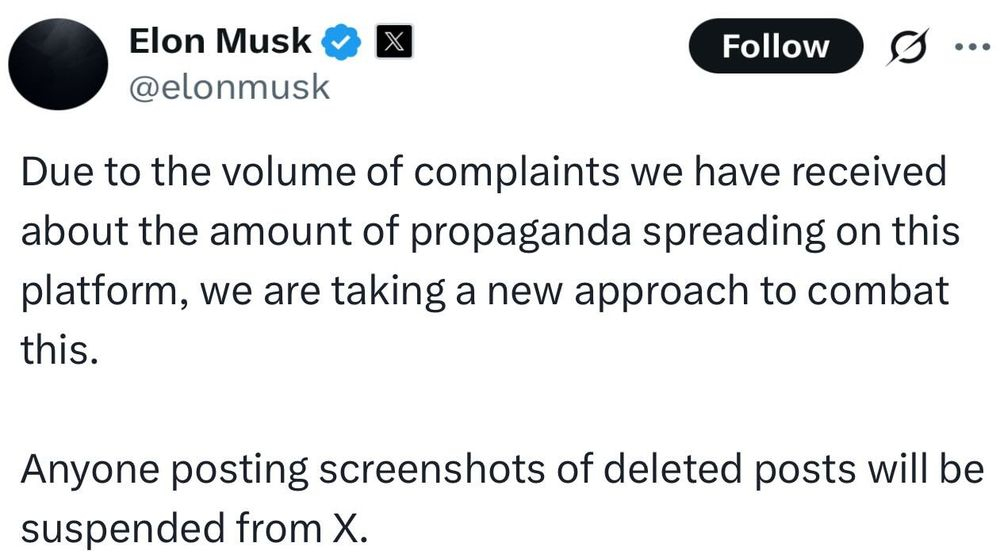Click the word "propaganda" in the post
The height and width of the screenshot is (557, 1000).
[x=520, y=233]
